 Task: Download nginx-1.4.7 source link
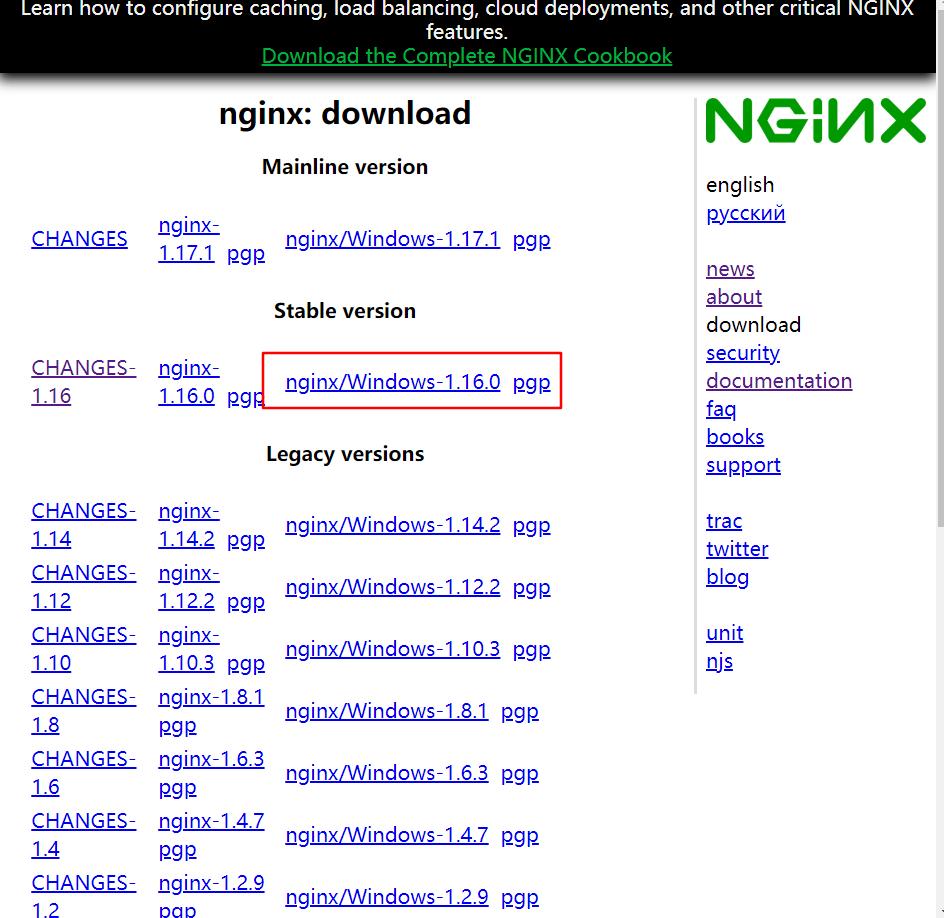pos(211,821)
